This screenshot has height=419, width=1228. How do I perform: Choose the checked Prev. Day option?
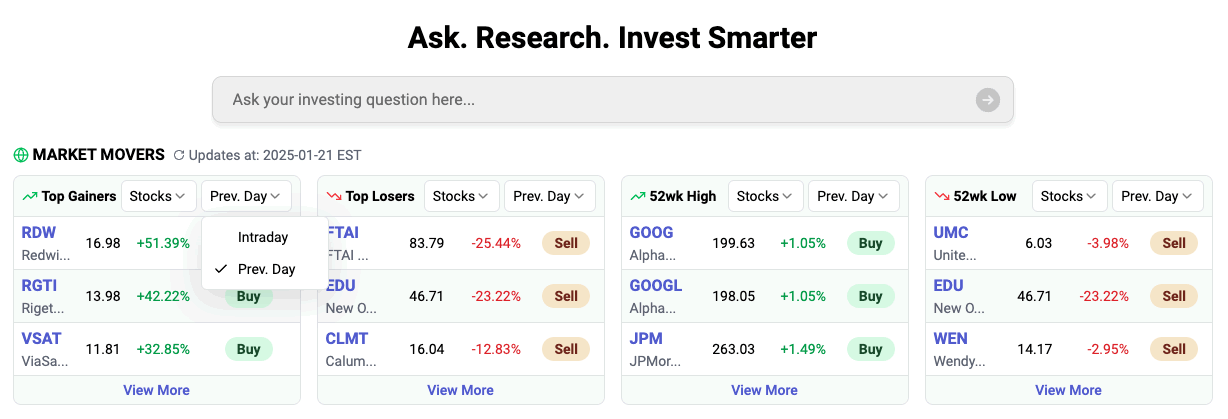tap(266, 269)
